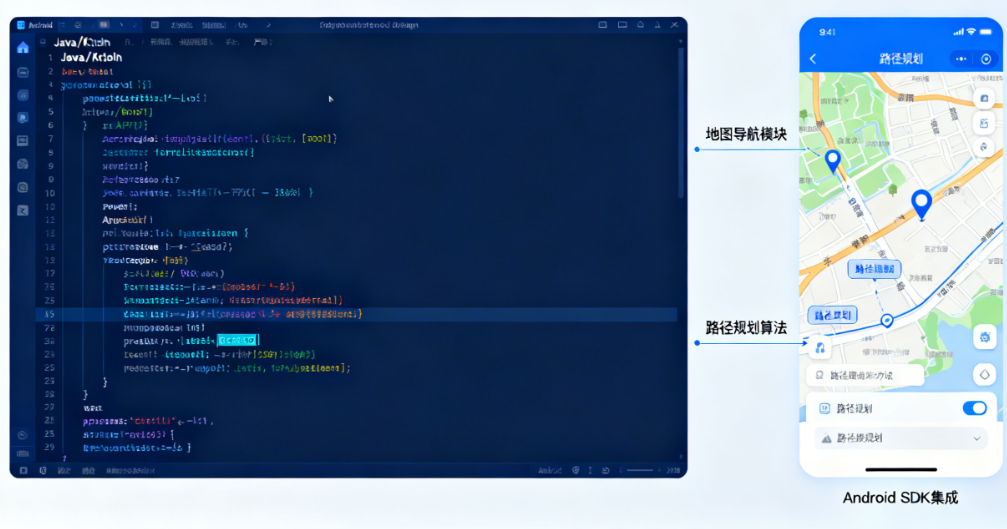This screenshot has width=1007, height=529.
Task: Select the Java/Kotlin tab in the editor
Action: [82, 42]
